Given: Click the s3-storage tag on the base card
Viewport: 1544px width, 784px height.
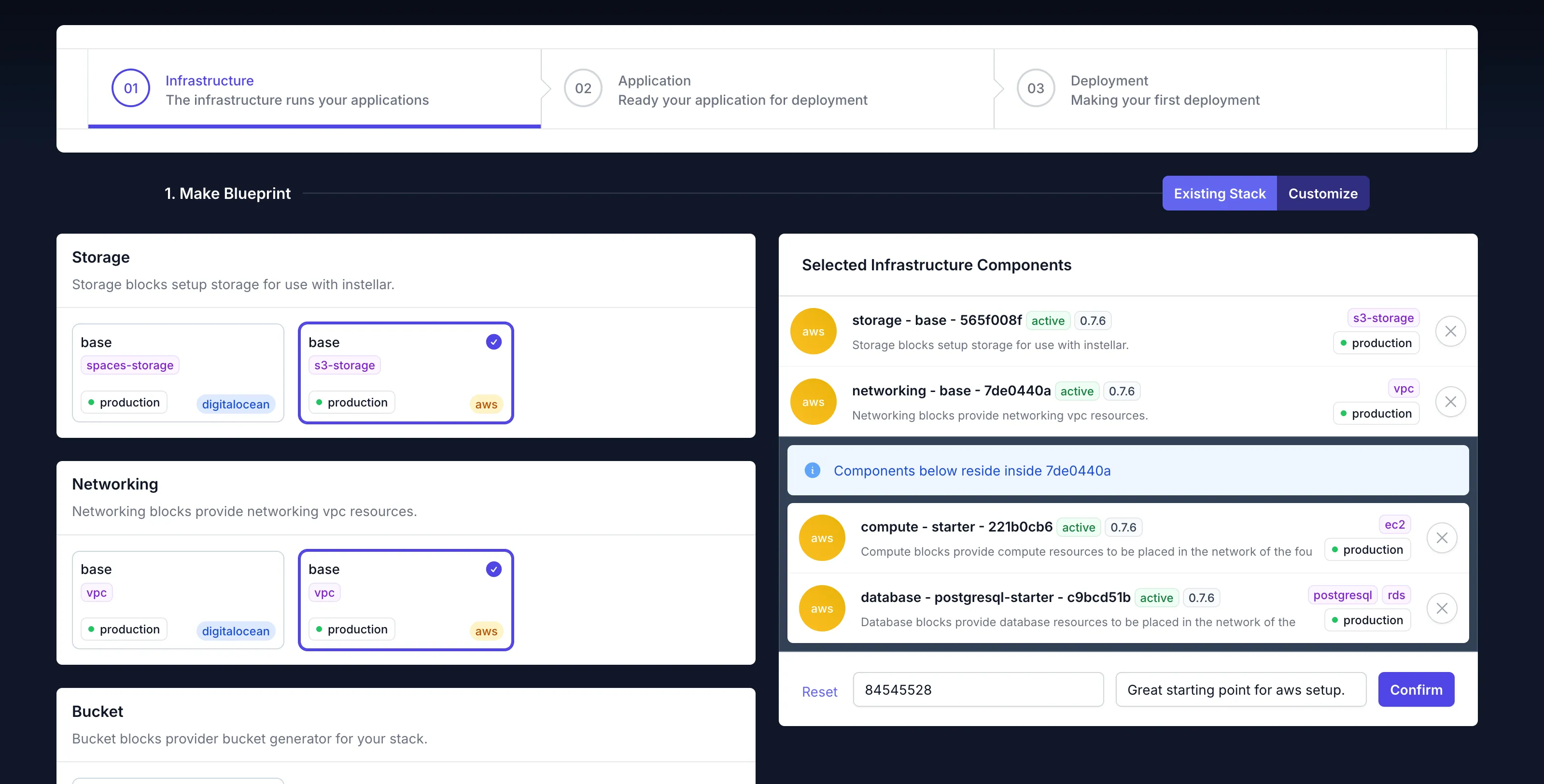Looking at the screenshot, I should pos(345,365).
